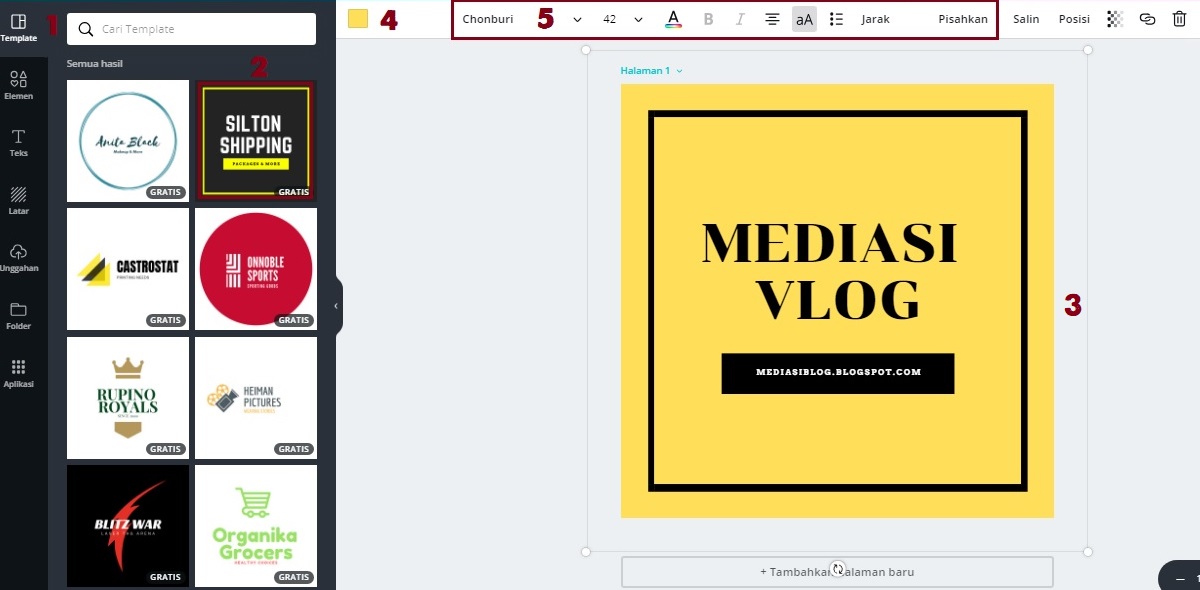
Task: Open the transparency settings icon
Action: click(1113, 18)
